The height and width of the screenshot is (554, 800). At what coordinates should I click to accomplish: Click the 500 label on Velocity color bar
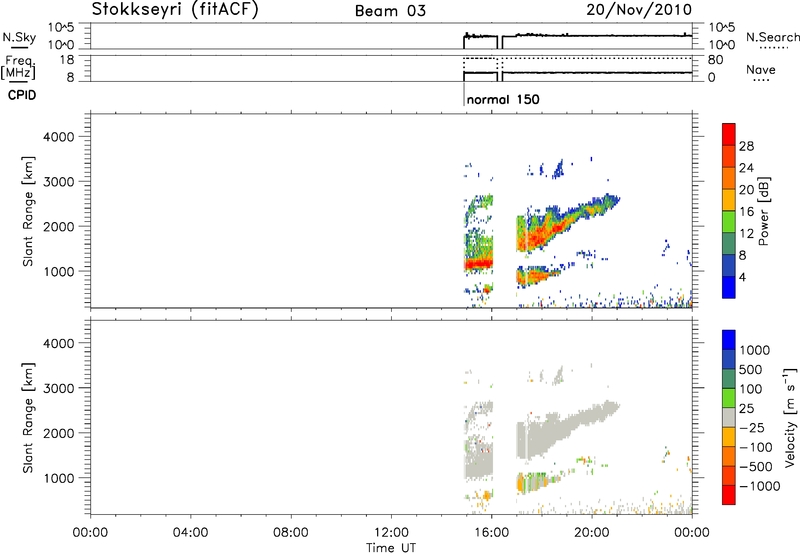coord(751,369)
